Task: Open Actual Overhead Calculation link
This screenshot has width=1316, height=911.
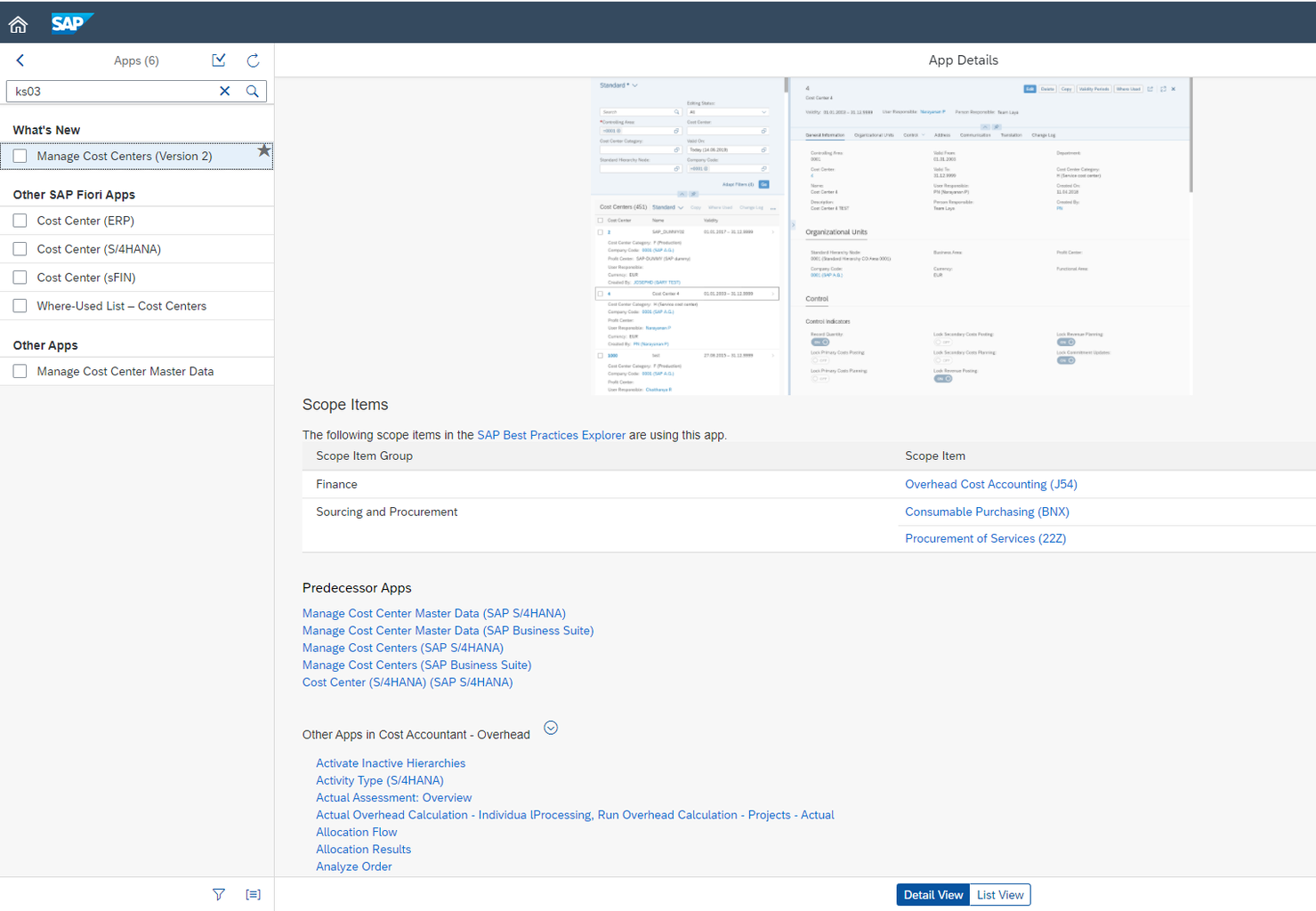Action: coord(575,815)
